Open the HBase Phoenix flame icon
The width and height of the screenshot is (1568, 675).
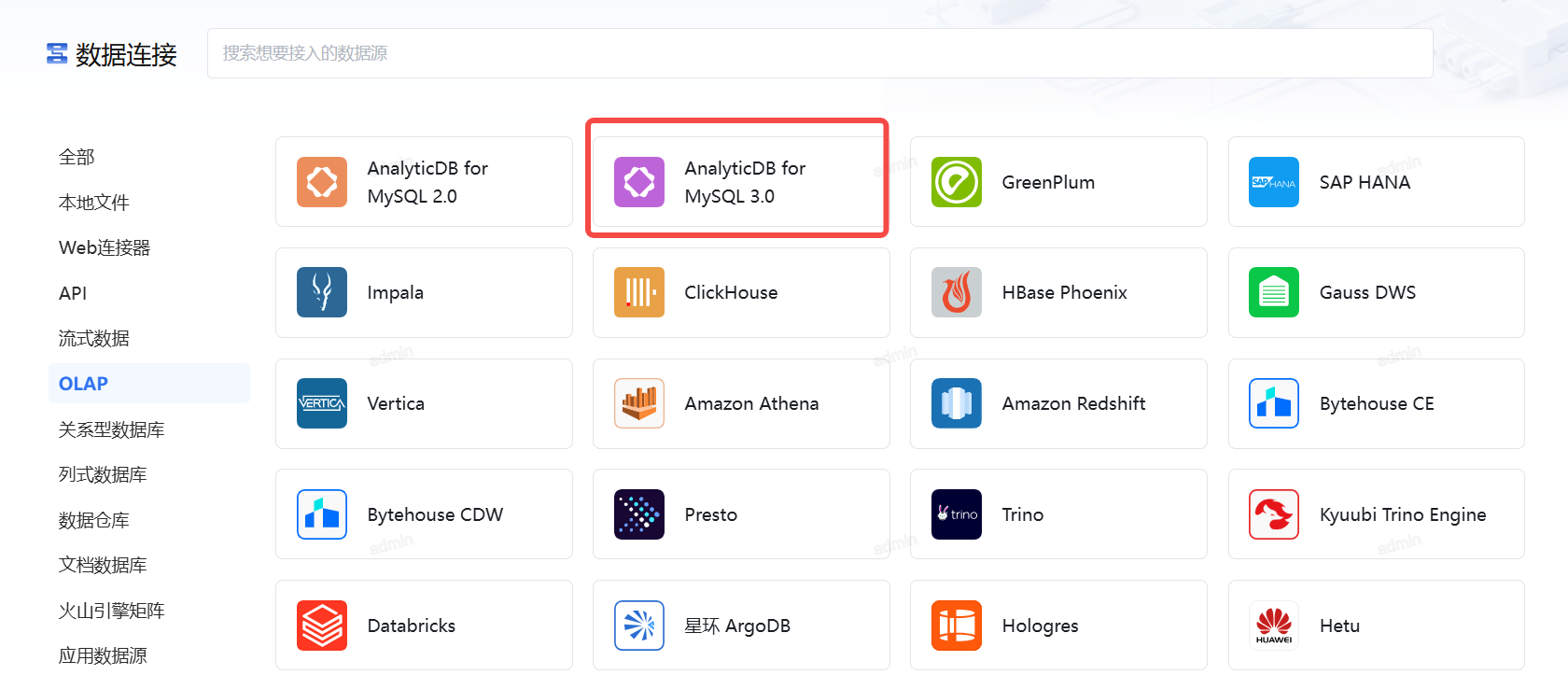click(x=956, y=292)
